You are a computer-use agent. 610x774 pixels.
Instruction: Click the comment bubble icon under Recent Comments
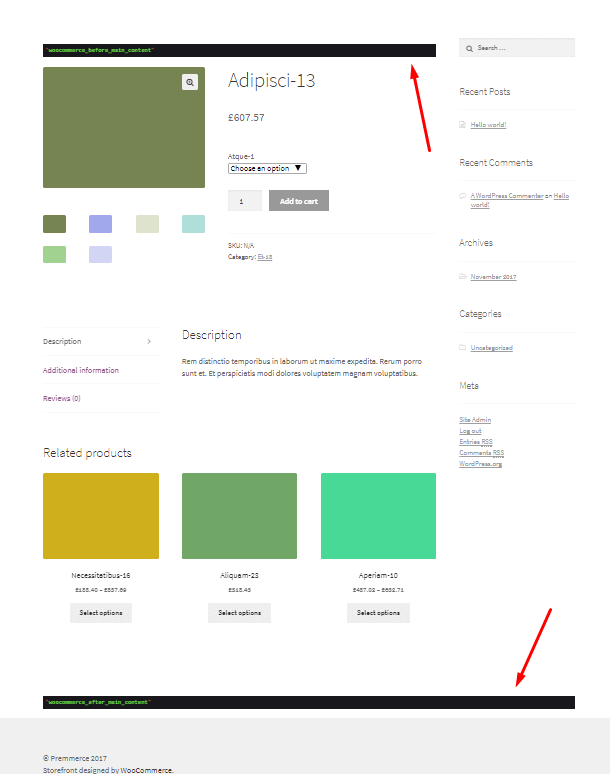click(462, 195)
